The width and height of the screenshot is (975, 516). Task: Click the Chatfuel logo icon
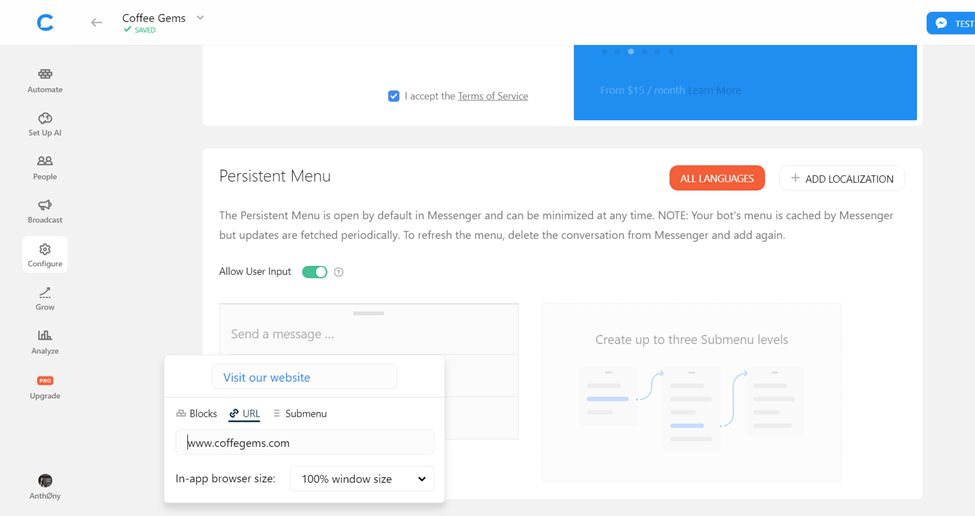point(45,23)
